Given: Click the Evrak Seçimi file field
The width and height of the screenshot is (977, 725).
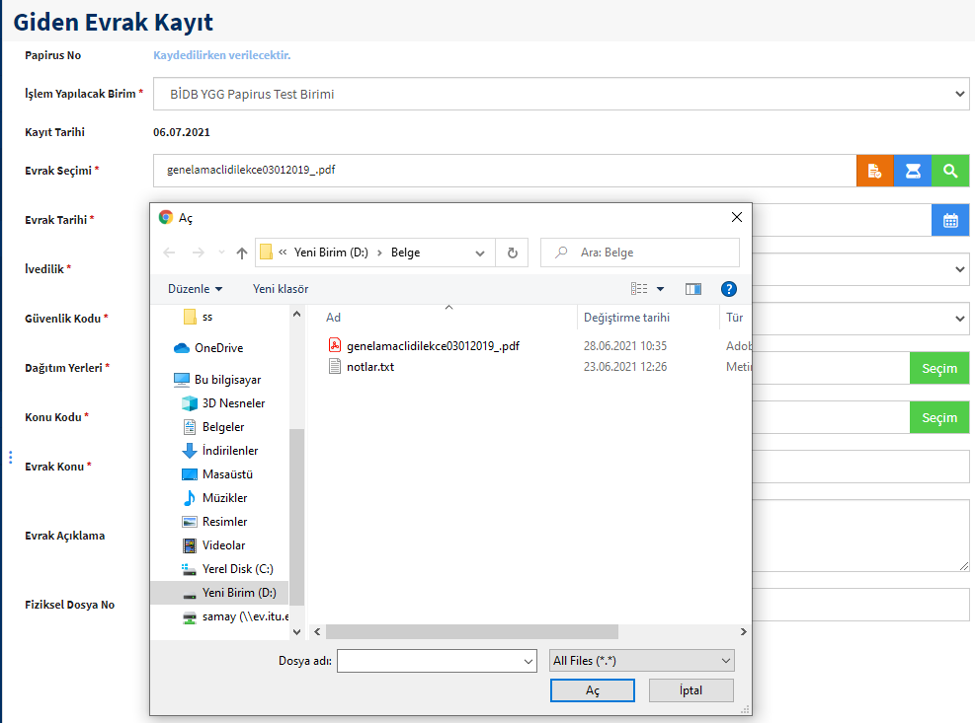Looking at the screenshot, I should click(x=505, y=171).
